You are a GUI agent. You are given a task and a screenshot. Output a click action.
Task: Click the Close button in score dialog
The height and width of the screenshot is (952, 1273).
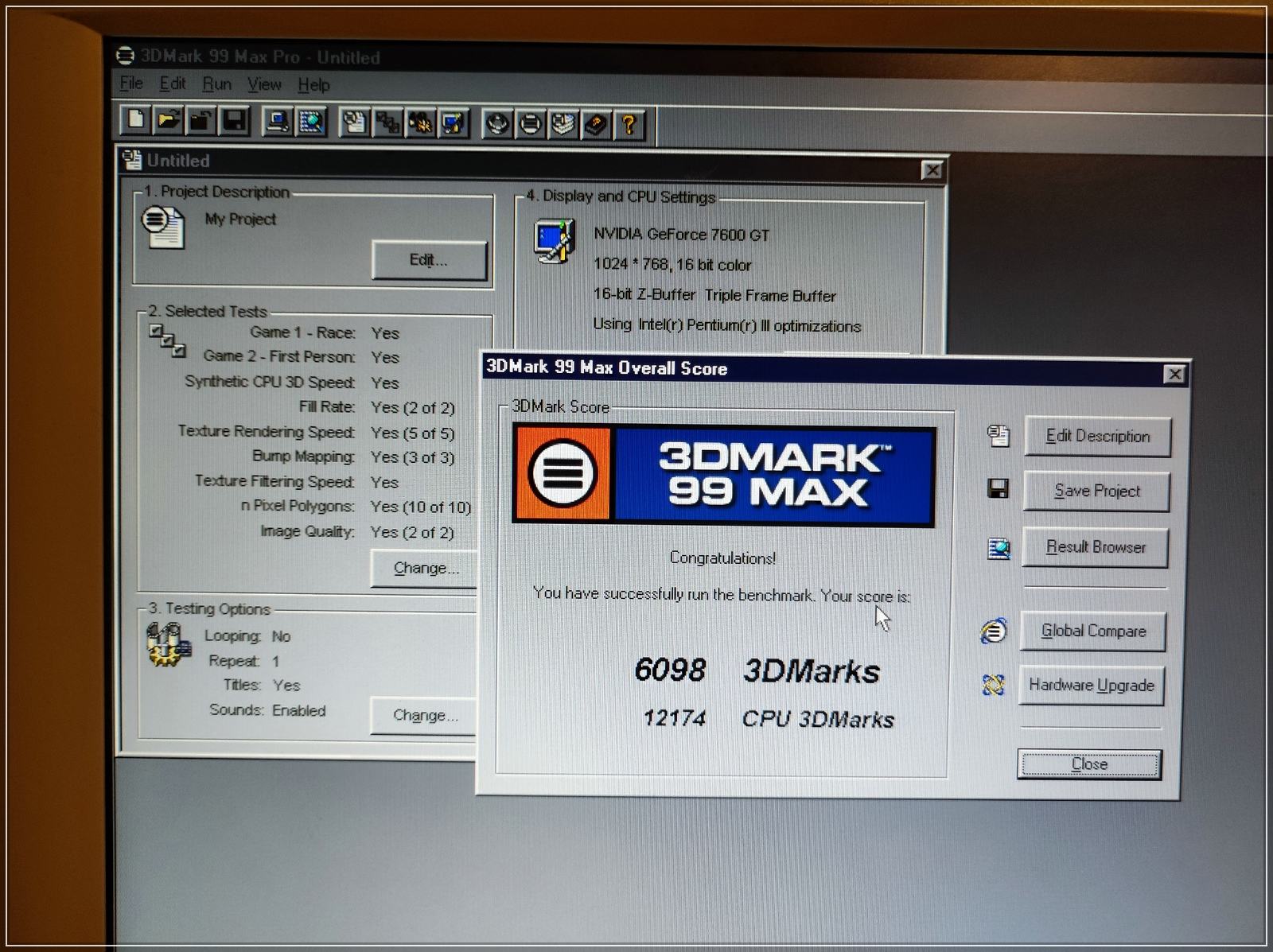pyautogui.click(x=1089, y=764)
